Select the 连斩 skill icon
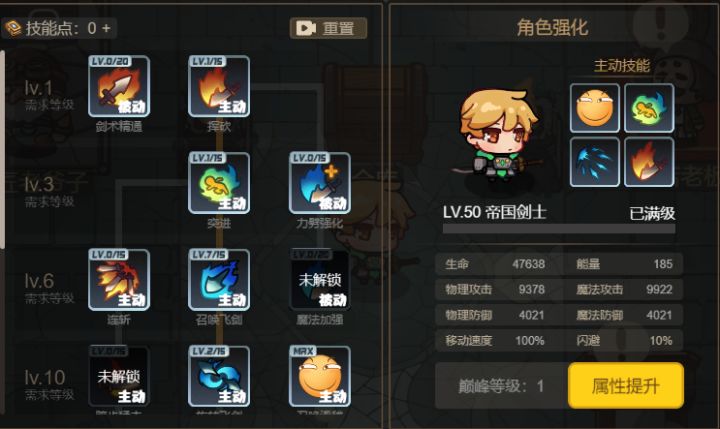The image size is (720, 429). (x=119, y=280)
